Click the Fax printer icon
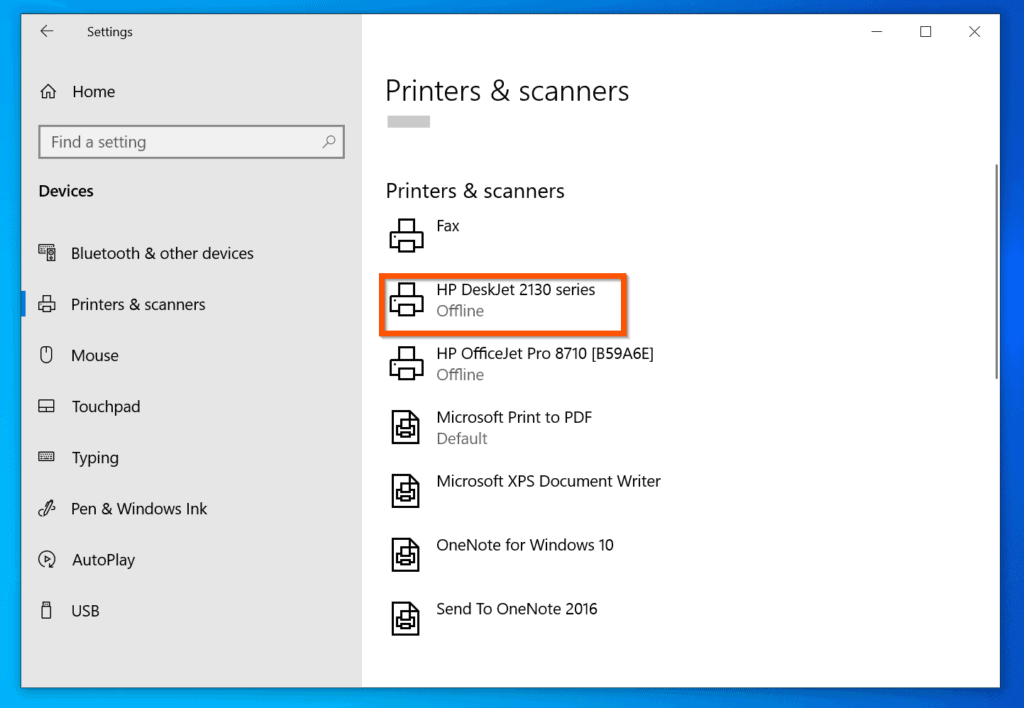 point(406,236)
